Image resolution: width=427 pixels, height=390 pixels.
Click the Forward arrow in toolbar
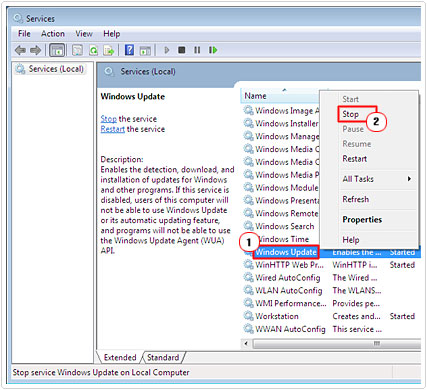point(35,50)
